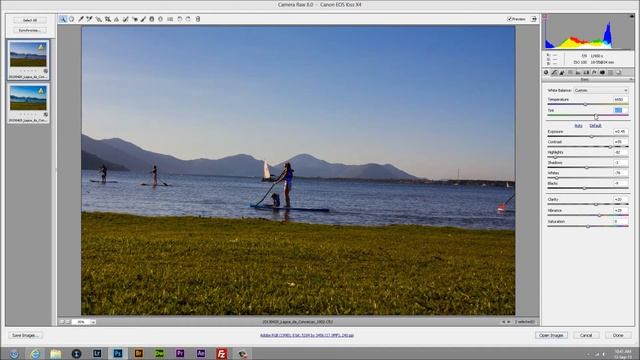Click the Temperature value field
640x360 pixels.
(620, 100)
